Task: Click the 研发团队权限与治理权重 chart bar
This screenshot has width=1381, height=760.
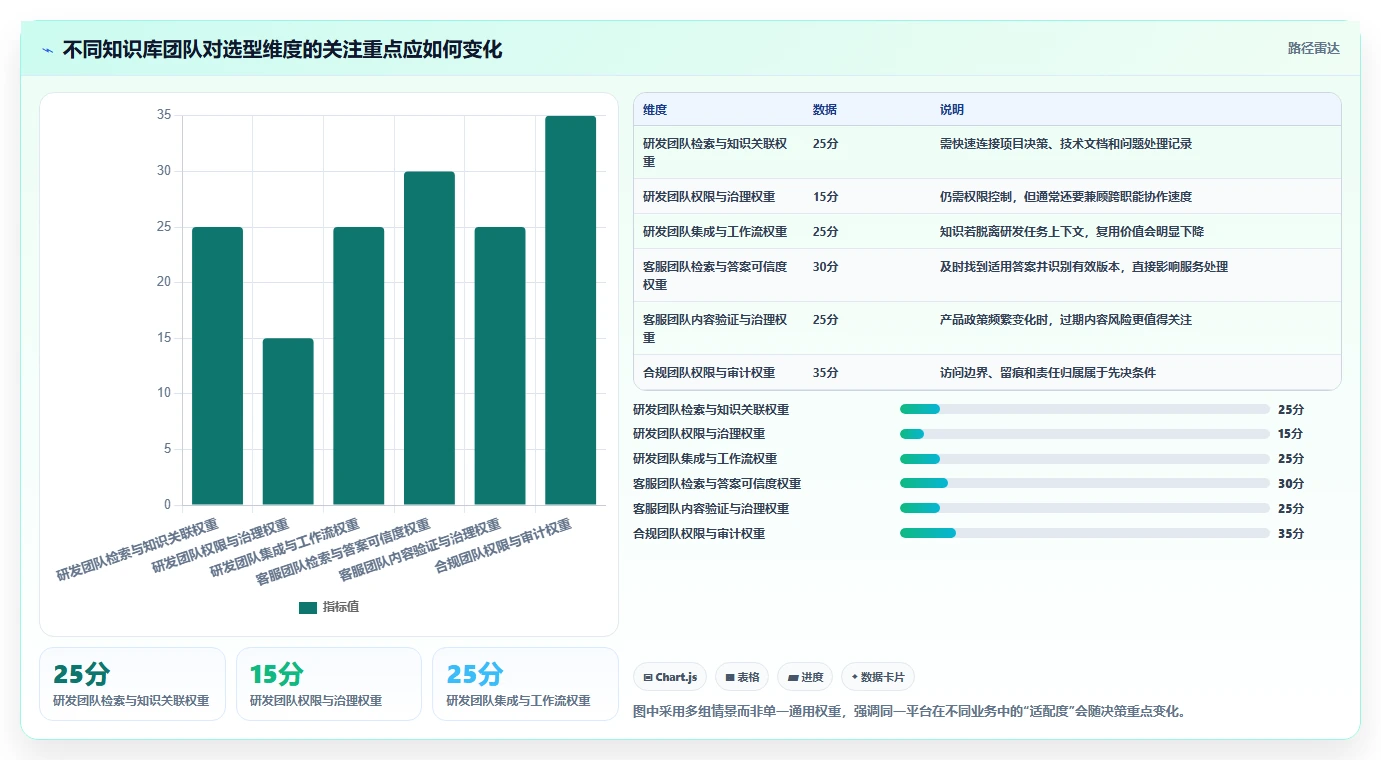Action: [288, 422]
